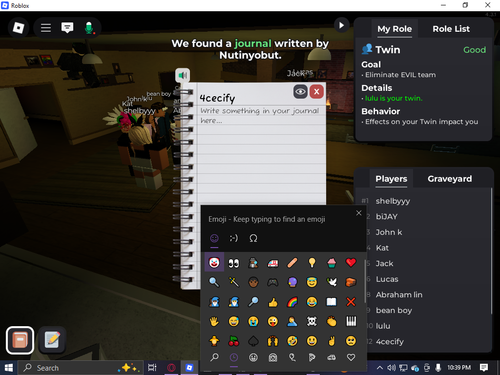500x375 pixels.
Task: Open the Graveyard tab
Action: [x=450, y=179]
